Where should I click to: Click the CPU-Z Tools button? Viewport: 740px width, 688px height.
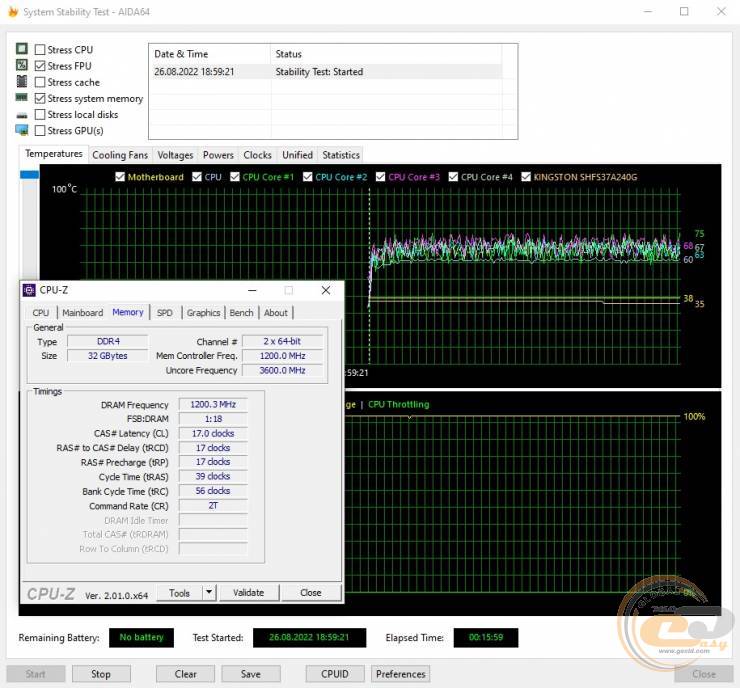pos(179,593)
